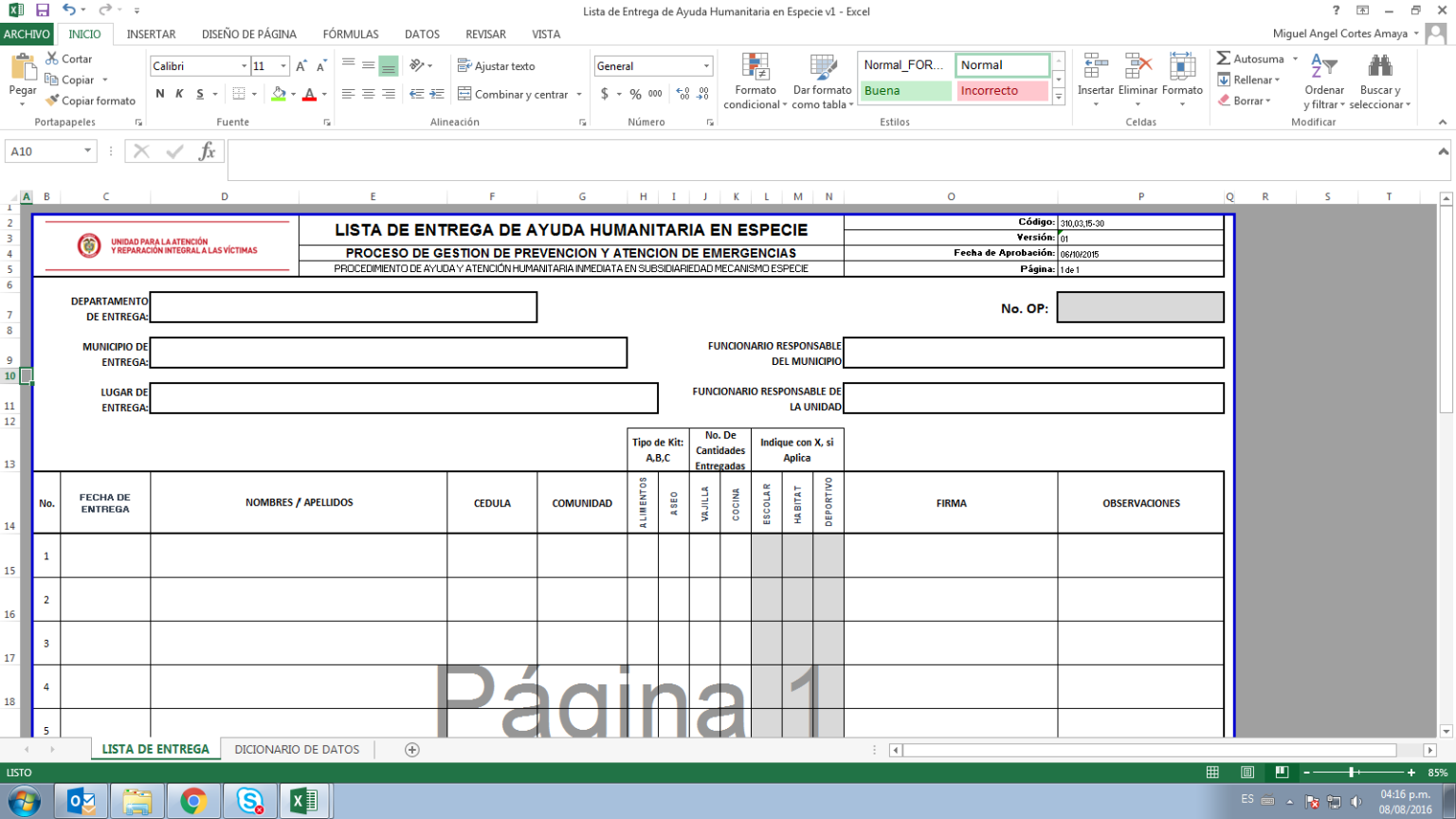This screenshot has height=819, width=1456.
Task: Toggle italic formatting (K)
Action: [x=179, y=94]
